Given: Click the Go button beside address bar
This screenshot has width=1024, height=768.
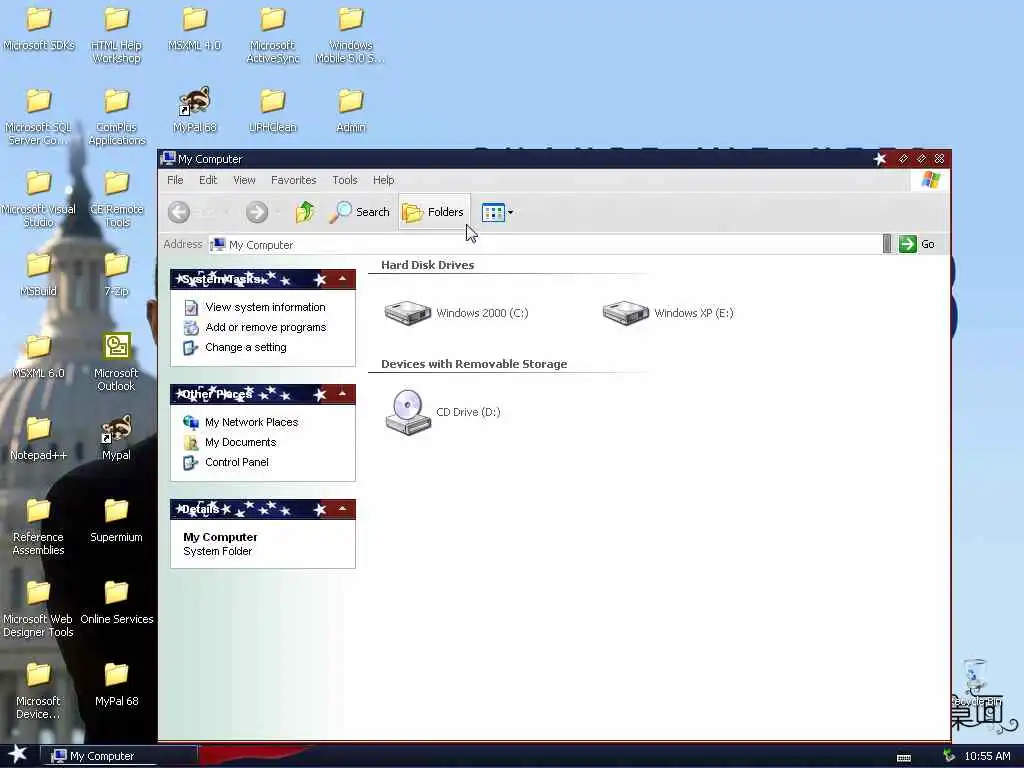Looking at the screenshot, I should (x=917, y=244).
